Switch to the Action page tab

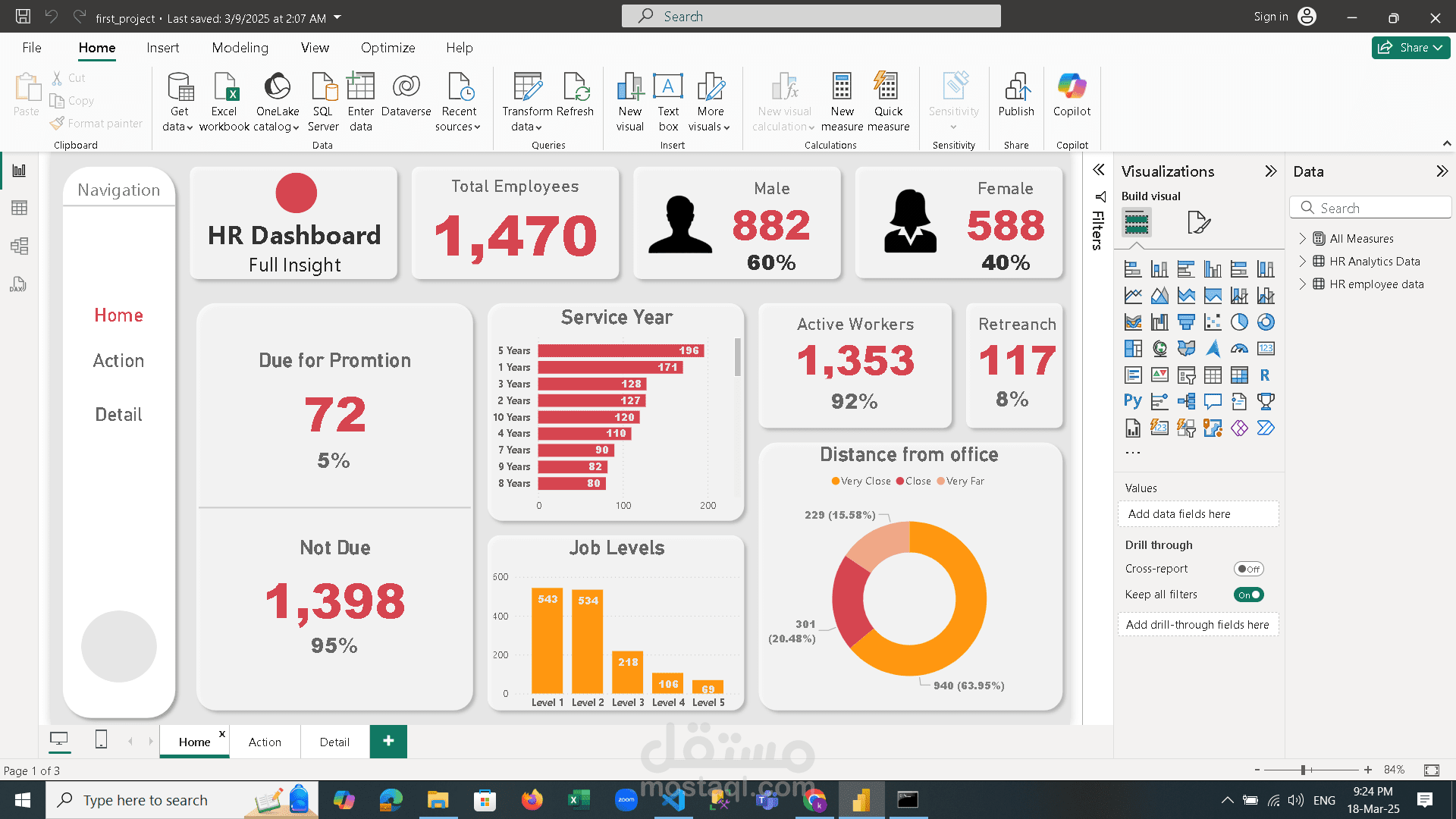click(264, 742)
